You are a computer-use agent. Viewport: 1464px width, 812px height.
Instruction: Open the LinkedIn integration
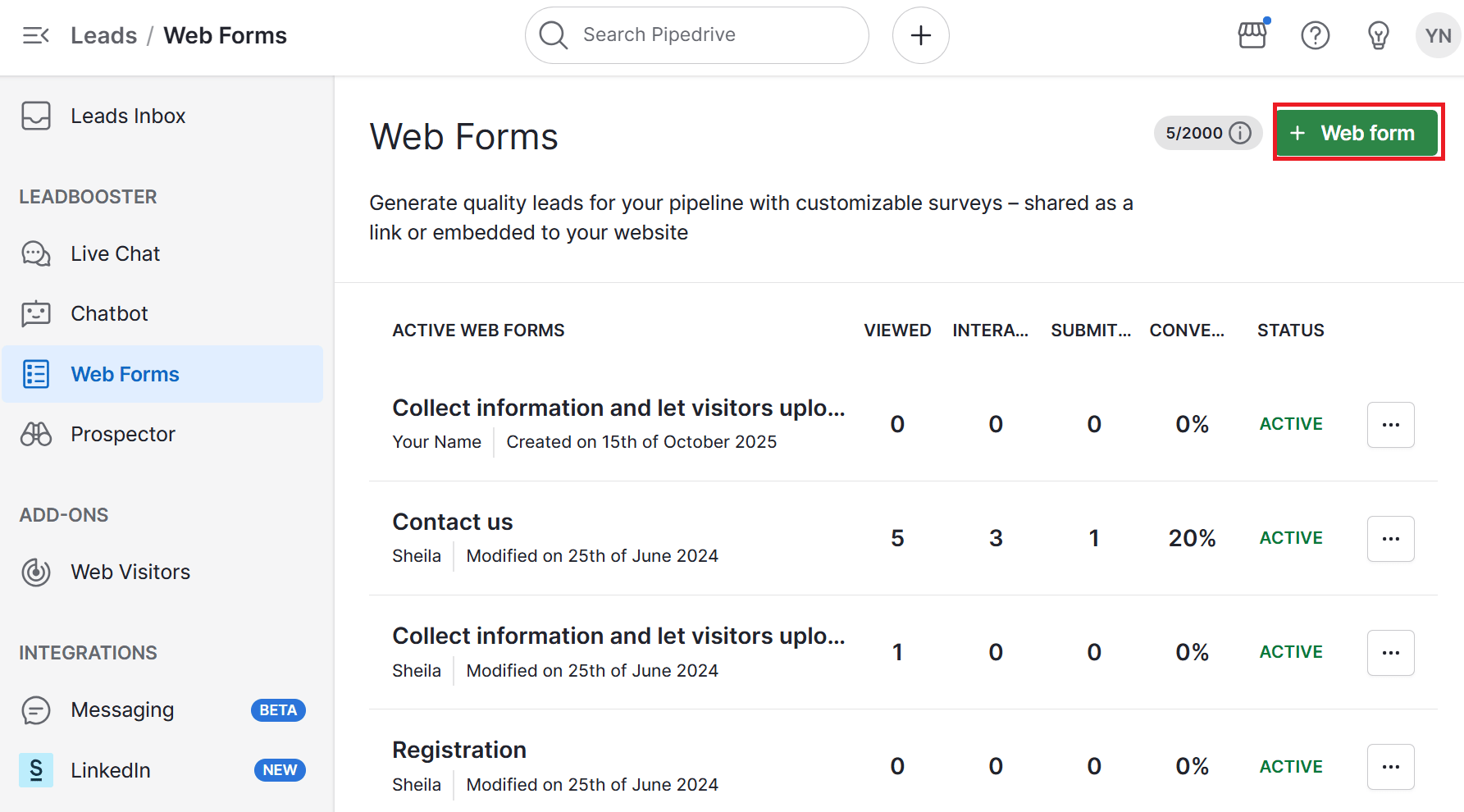(110, 770)
